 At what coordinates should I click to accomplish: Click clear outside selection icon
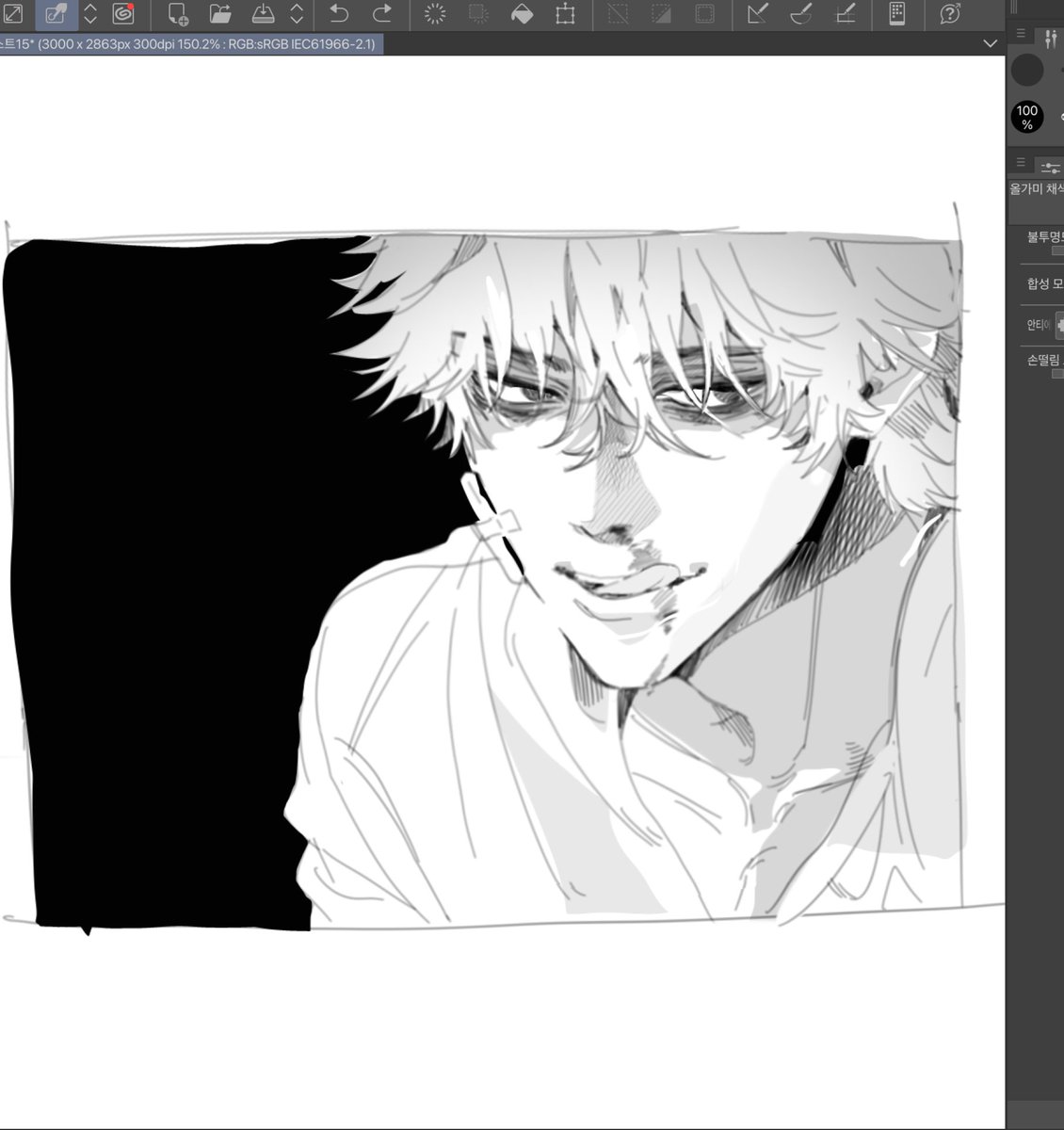(478, 14)
